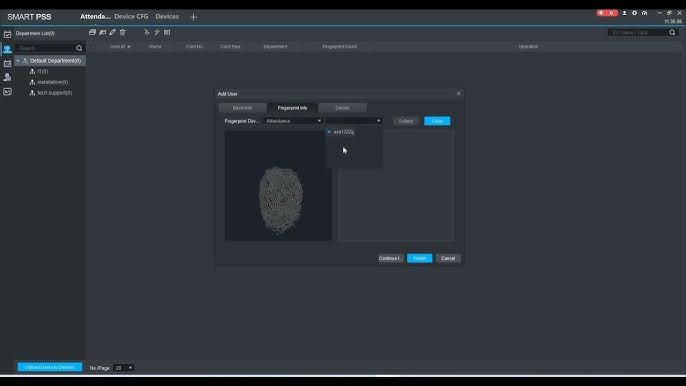
Task: Click Upload Users to Devices button
Action: click(50, 367)
